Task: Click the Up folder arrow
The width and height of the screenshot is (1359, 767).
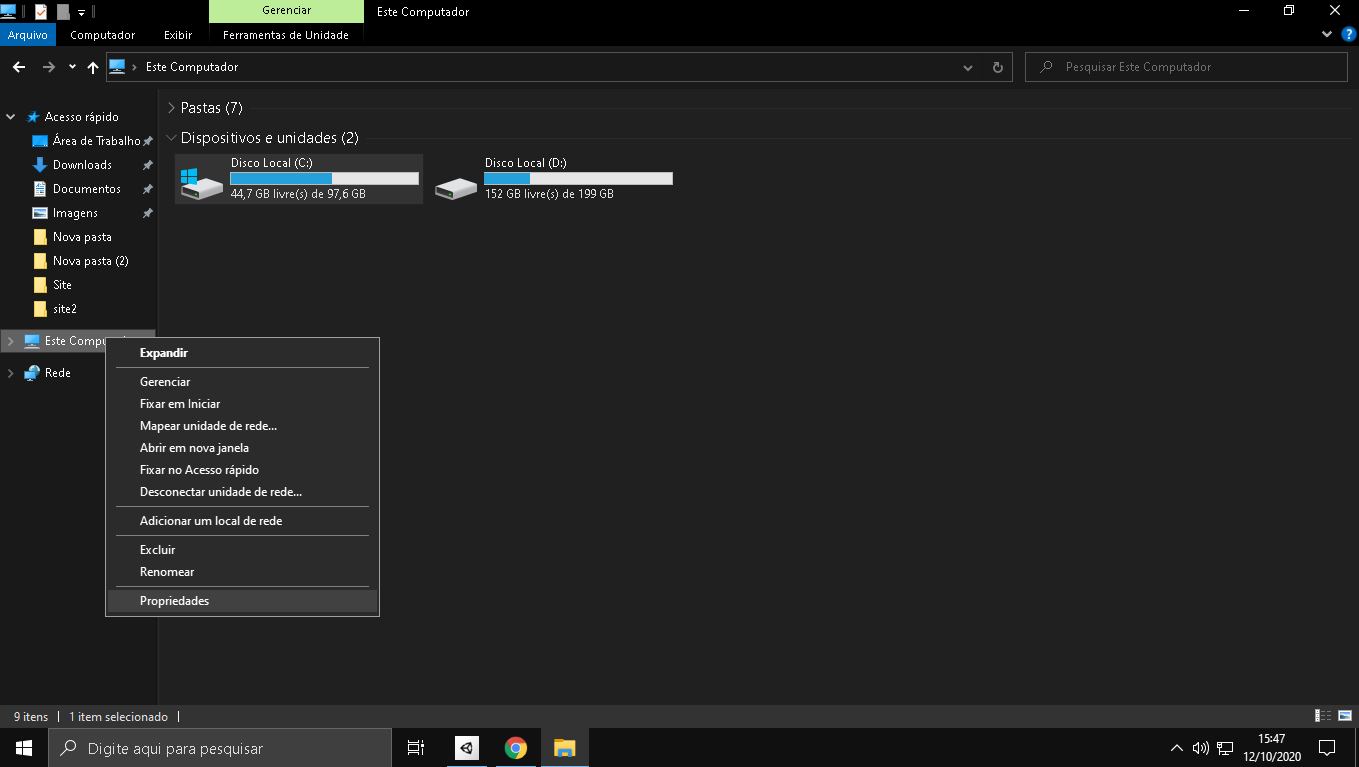Action: [93, 67]
